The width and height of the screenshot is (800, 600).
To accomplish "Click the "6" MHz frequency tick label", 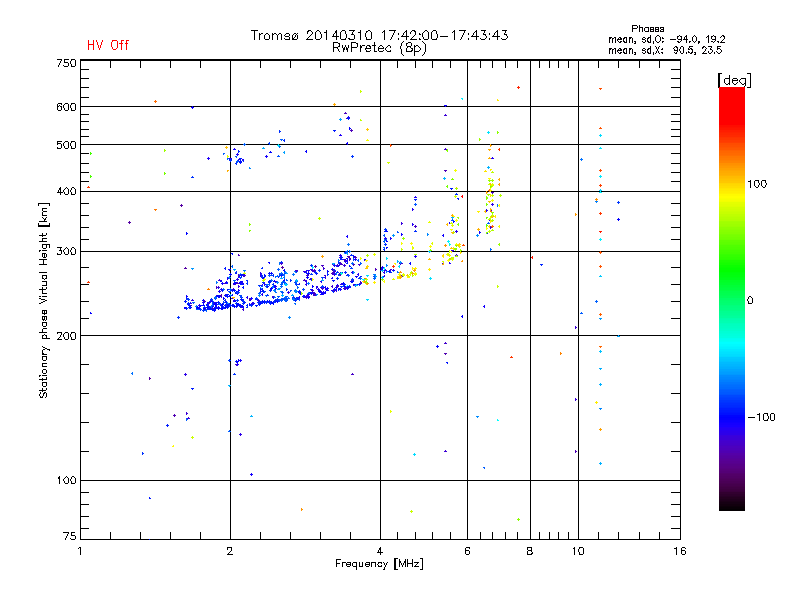I will click(x=467, y=551).
